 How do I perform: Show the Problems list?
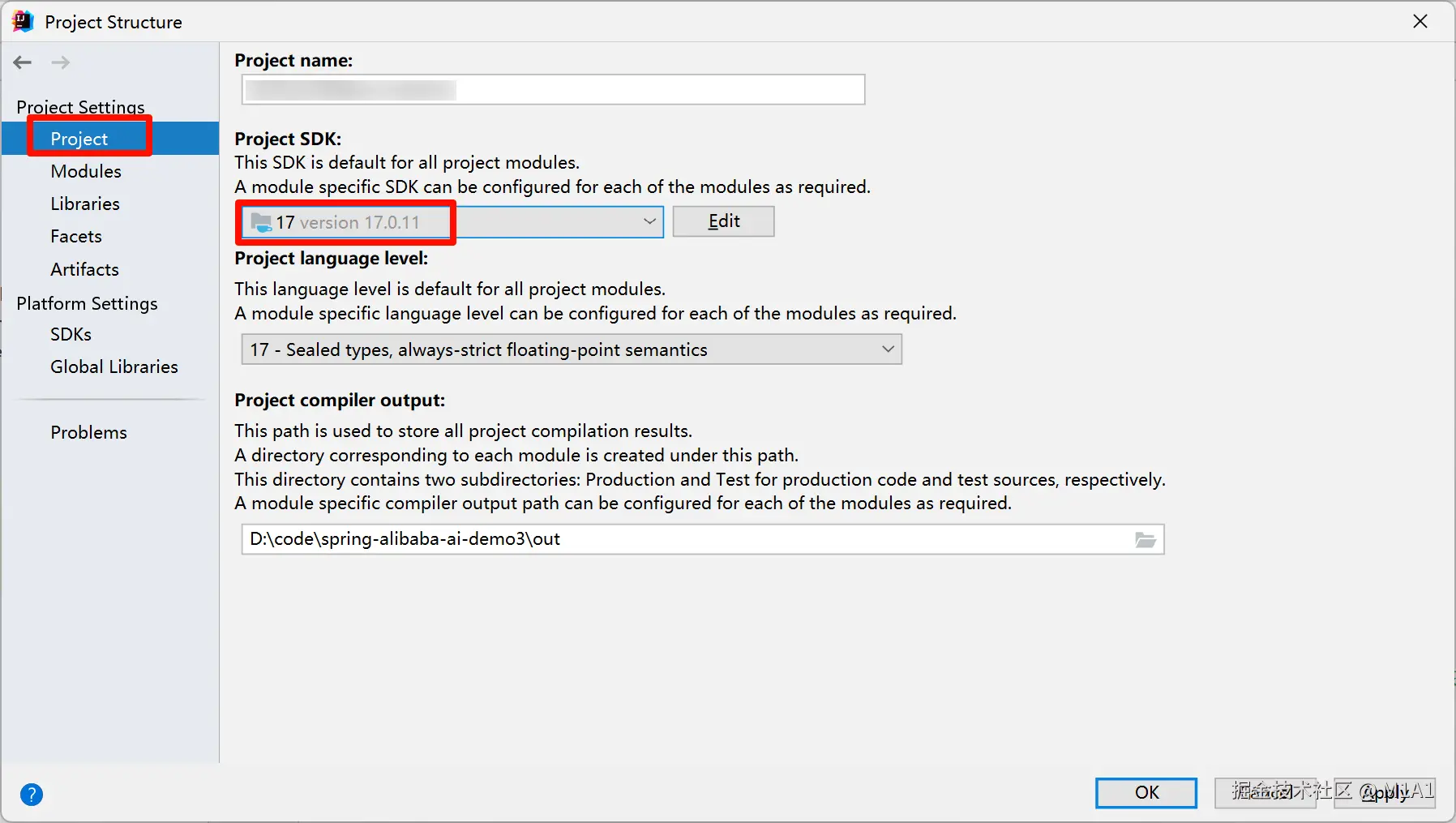(x=88, y=432)
